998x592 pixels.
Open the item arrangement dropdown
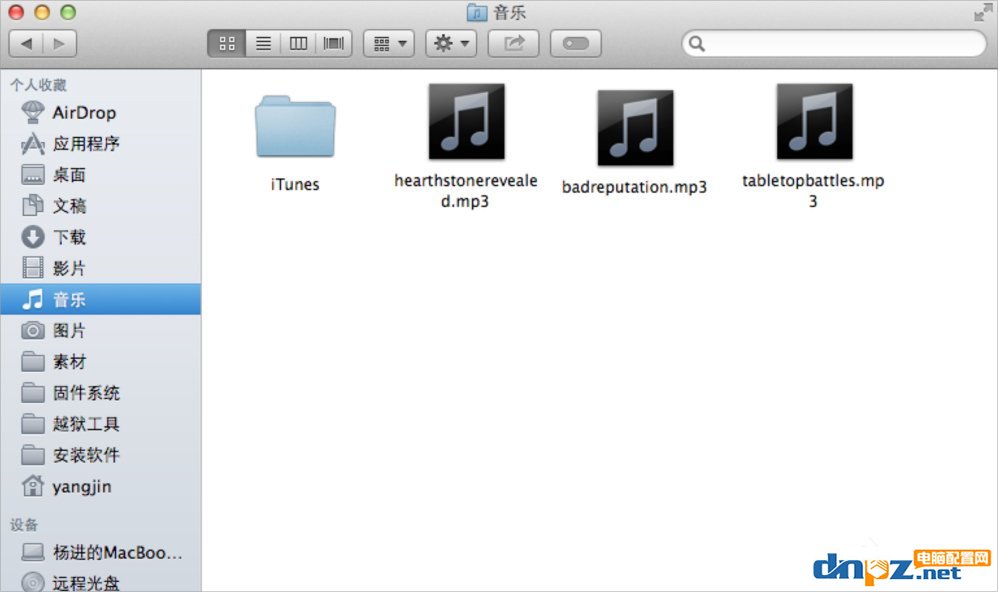(x=389, y=43)
